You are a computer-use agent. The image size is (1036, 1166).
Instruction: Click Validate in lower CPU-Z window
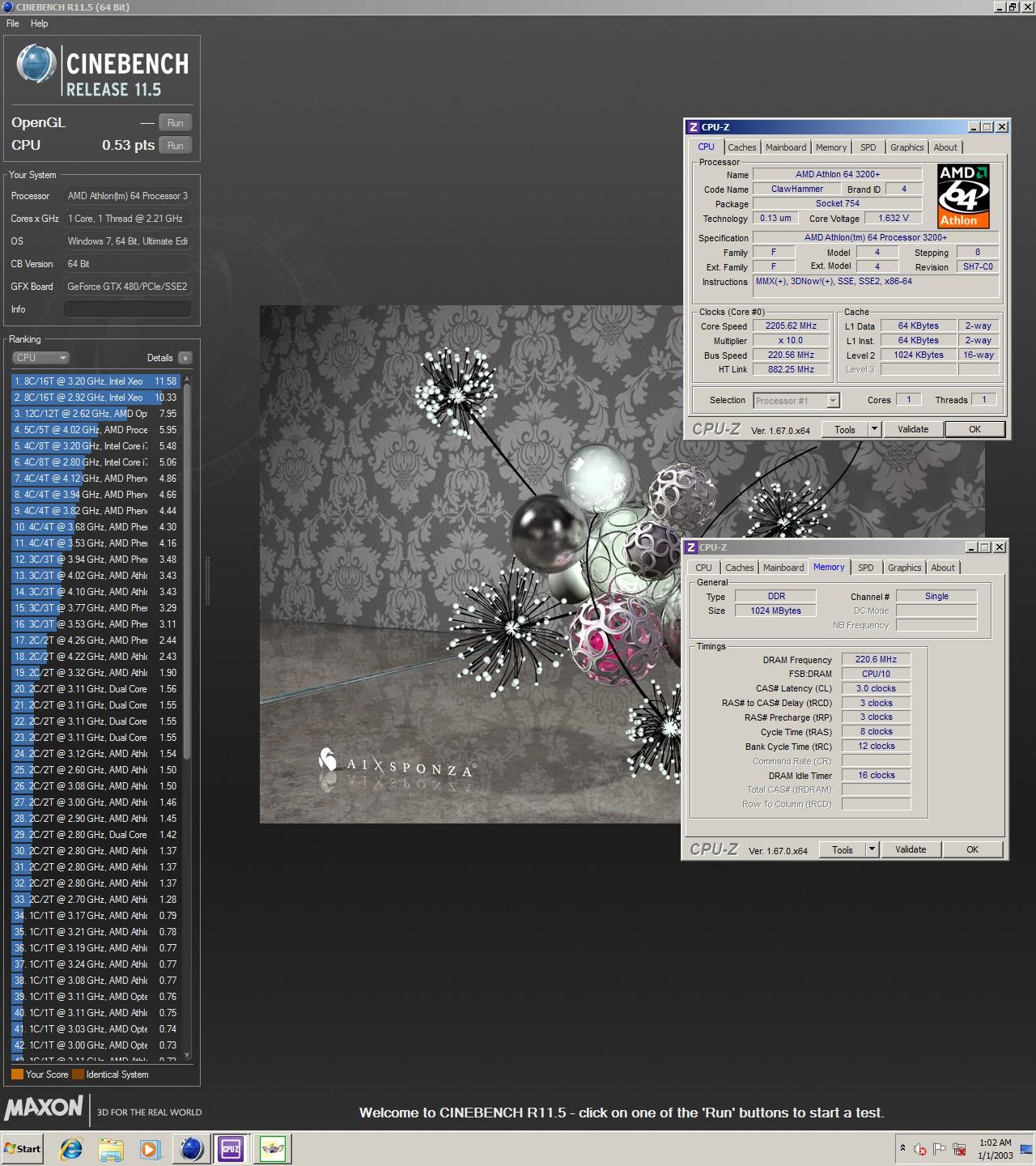pyautogui.click(x=911, y=850)
